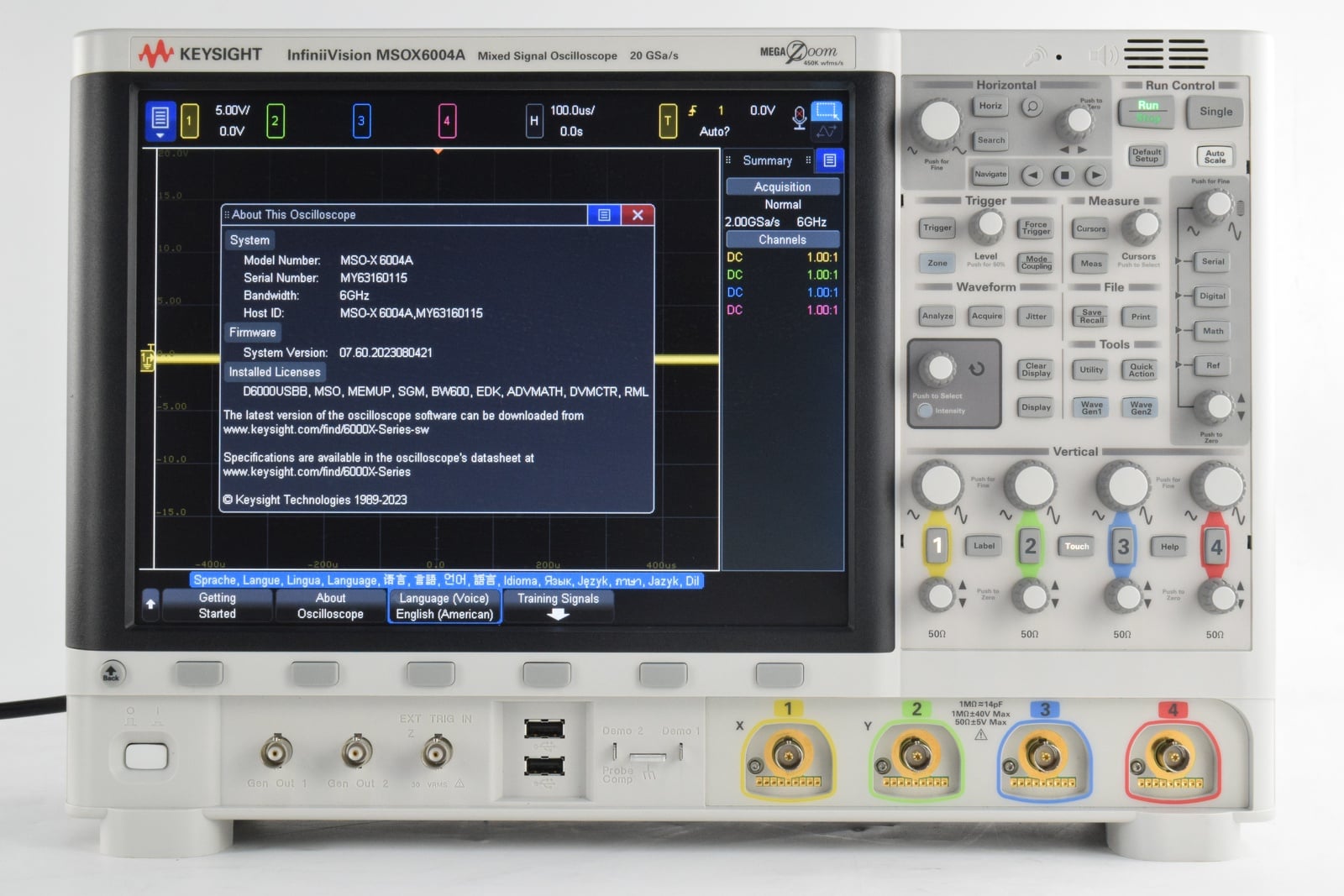Push the physical Back button
The image size is (1344, 896).
click(x=111, y=673)
